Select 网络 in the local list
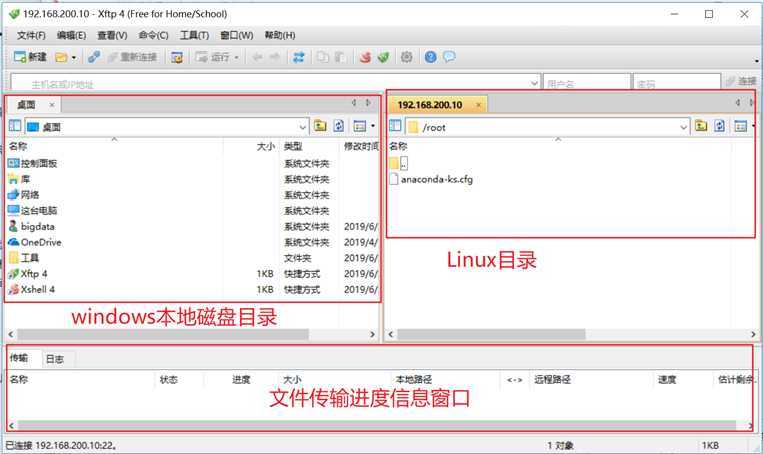The width and height of the screenshot is (763, 454). click(x=23, y=195)
